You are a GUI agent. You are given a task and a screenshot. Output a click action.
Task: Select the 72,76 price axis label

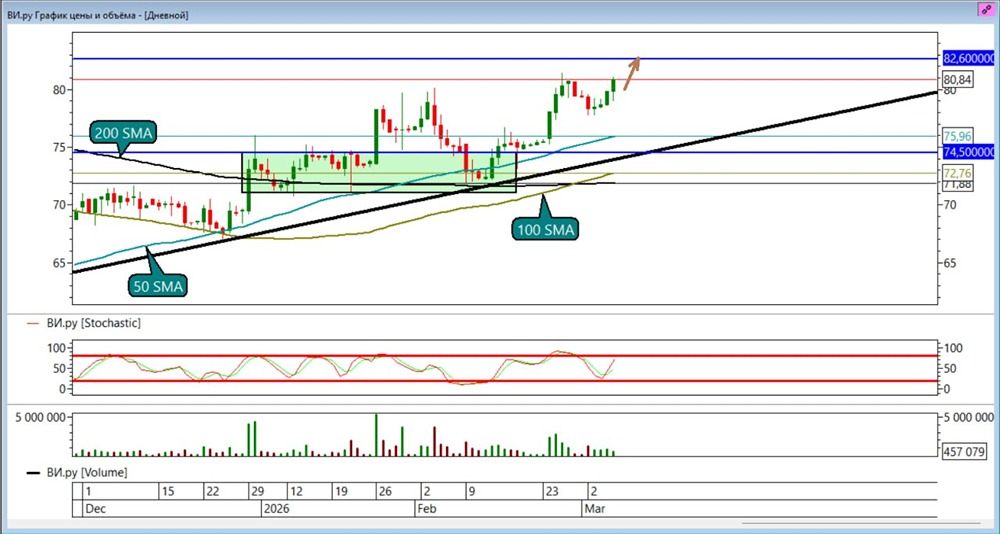pos(957,173)
